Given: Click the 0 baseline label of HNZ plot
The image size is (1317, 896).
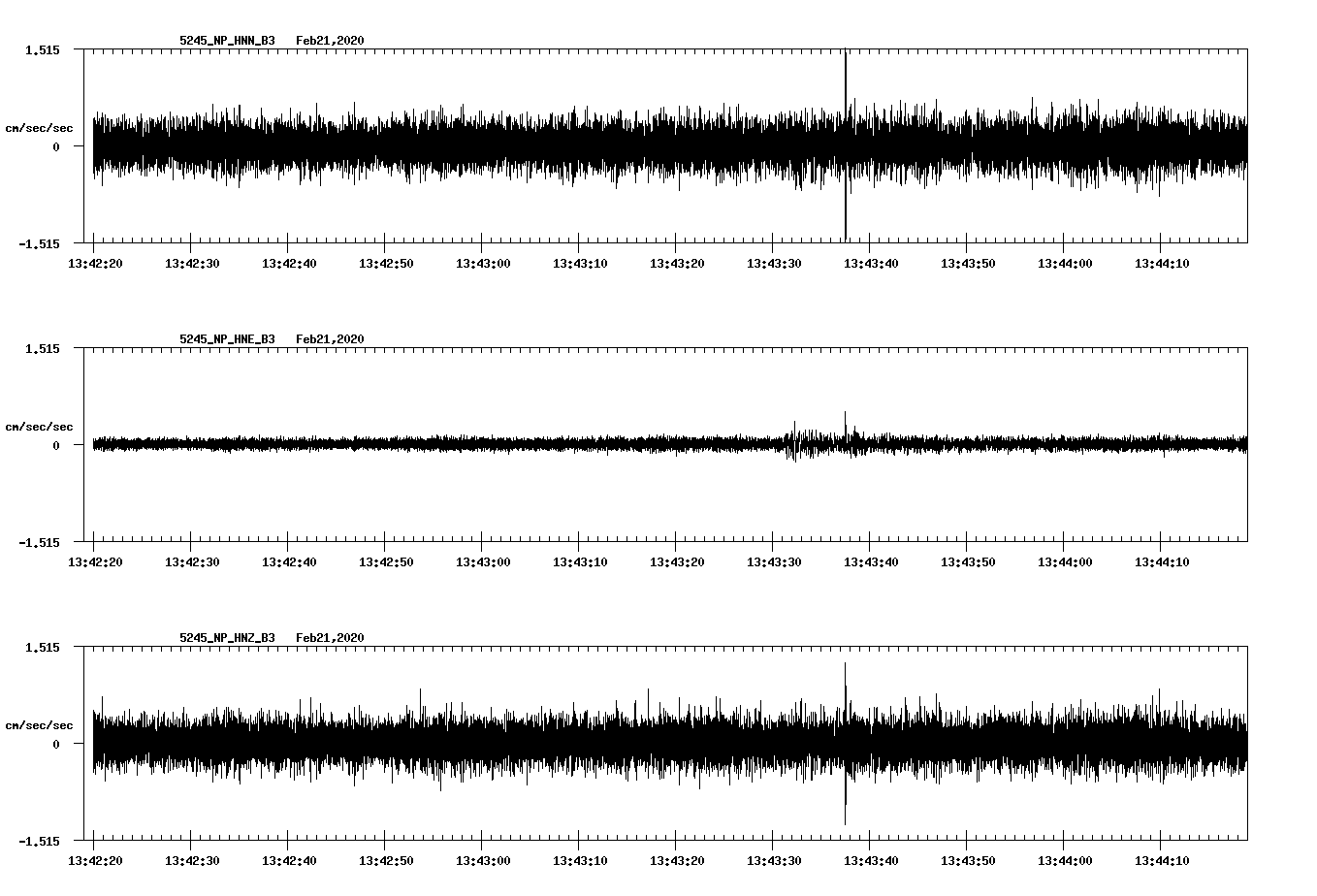Looking at the screenshot, I should pos(56,744).
